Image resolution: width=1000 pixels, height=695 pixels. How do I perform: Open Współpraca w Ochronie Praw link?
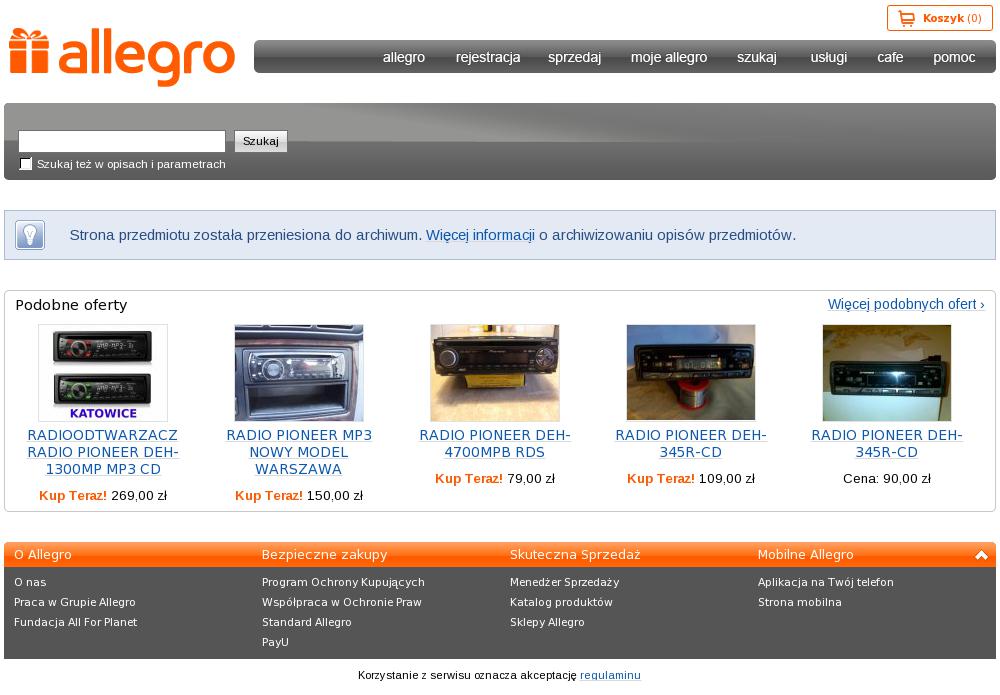pyautogui.click(x=342, y=602)
